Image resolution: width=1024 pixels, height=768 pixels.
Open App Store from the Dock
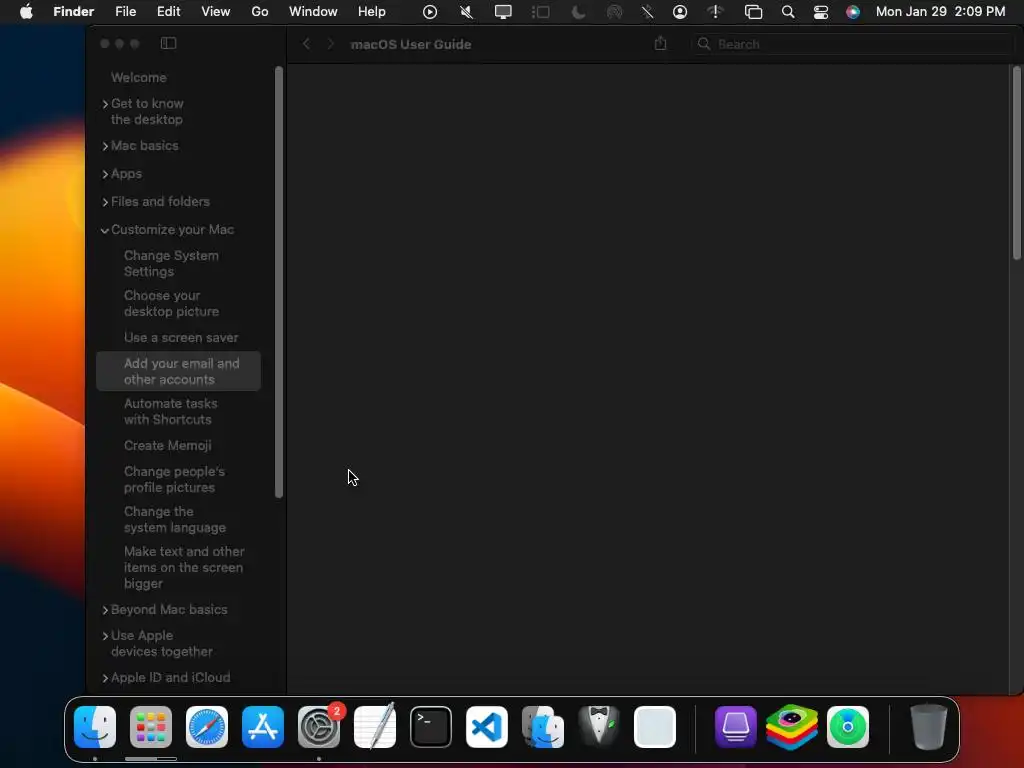point(263,727)
